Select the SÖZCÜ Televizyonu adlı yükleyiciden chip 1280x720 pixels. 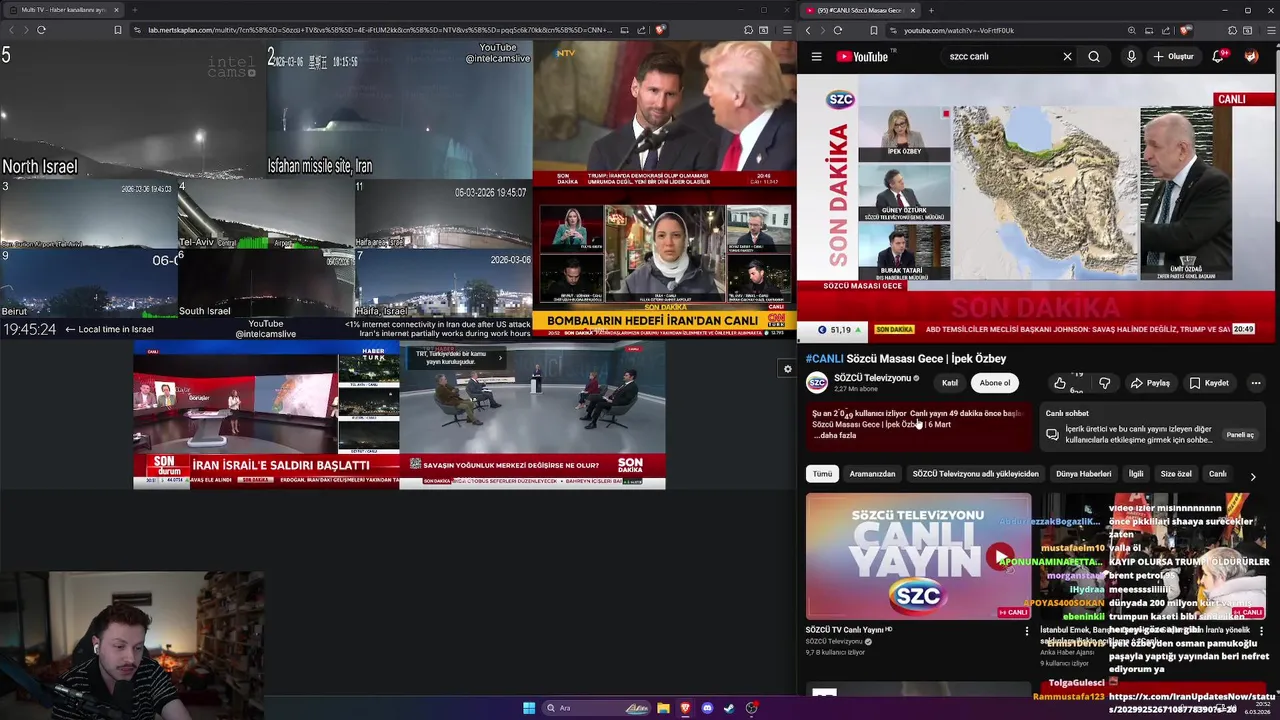click(x=975, y=474)
